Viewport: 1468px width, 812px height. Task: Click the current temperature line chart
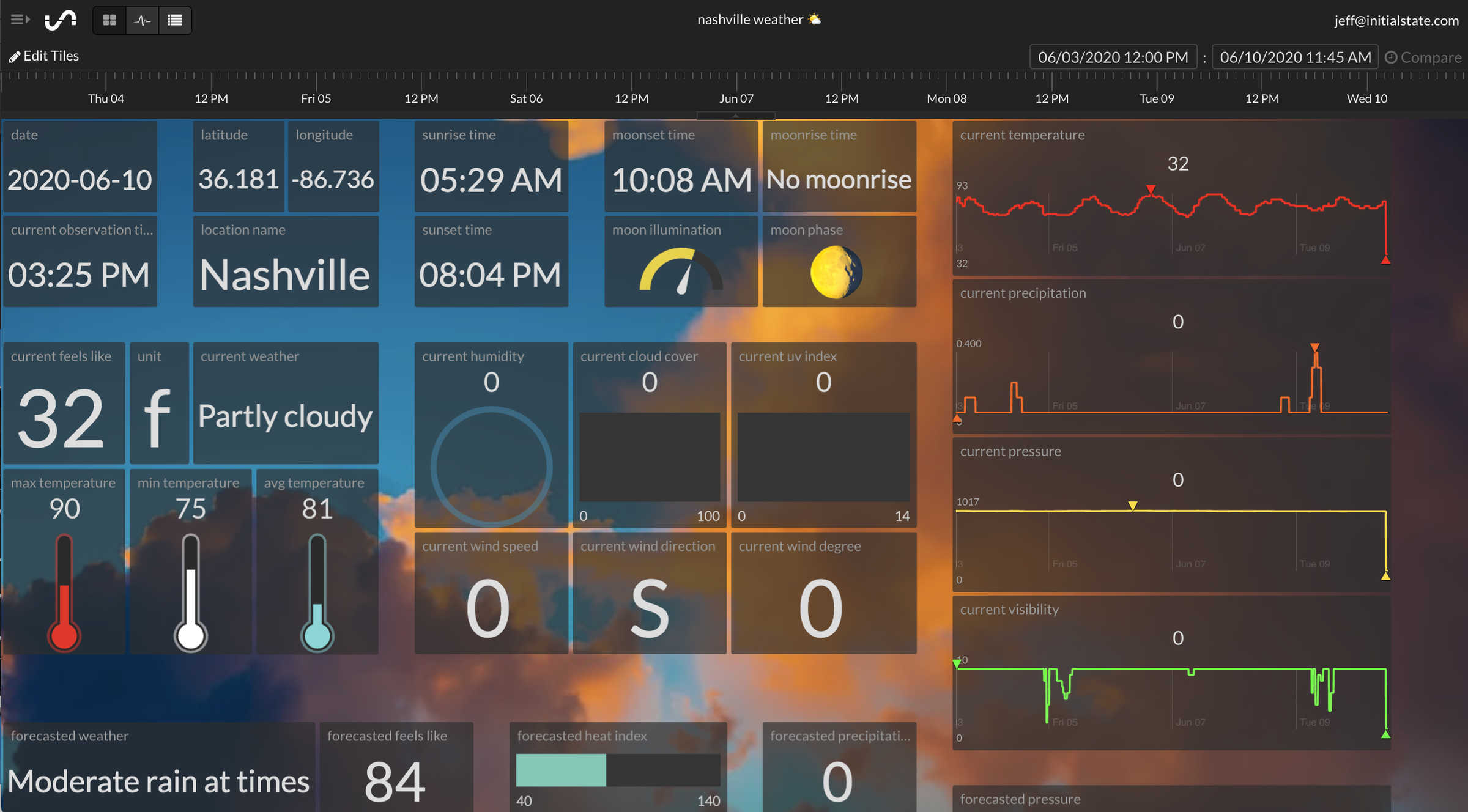[x=1171, y=214]
